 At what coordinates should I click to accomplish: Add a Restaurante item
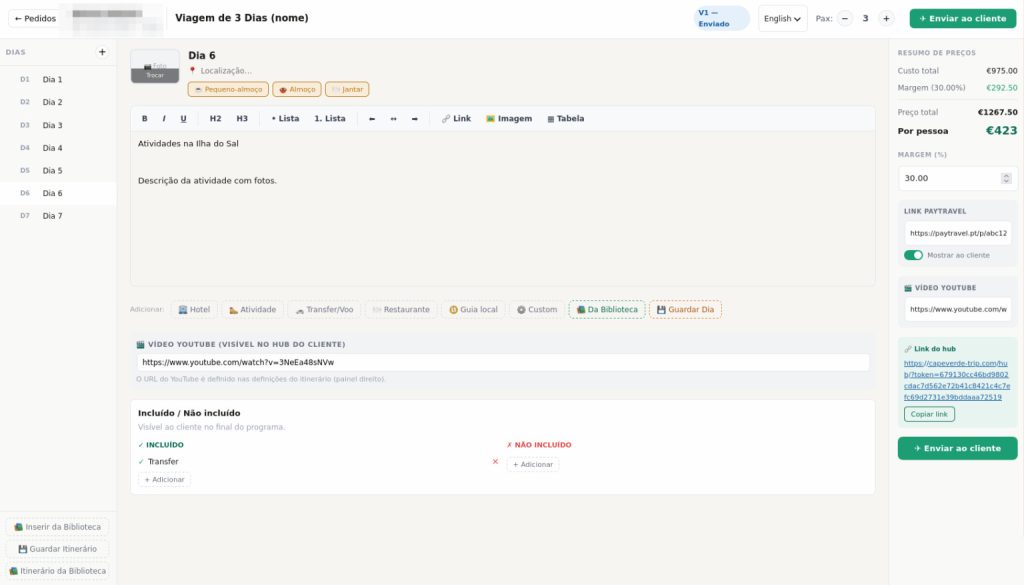(x=401, y=309)
